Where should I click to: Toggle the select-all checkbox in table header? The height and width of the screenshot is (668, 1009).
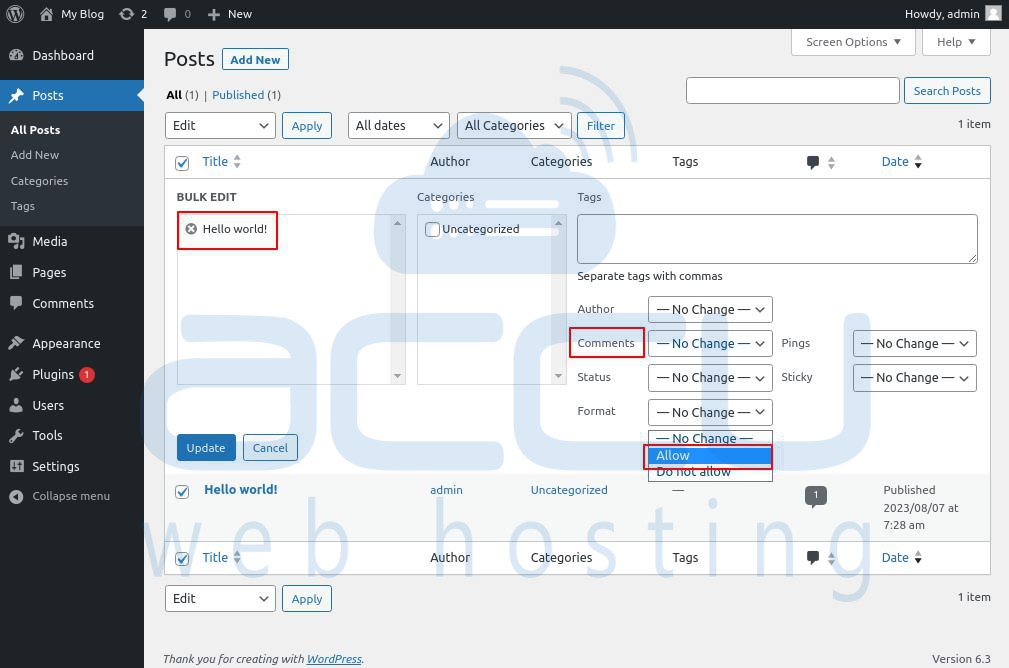[182, 161]
